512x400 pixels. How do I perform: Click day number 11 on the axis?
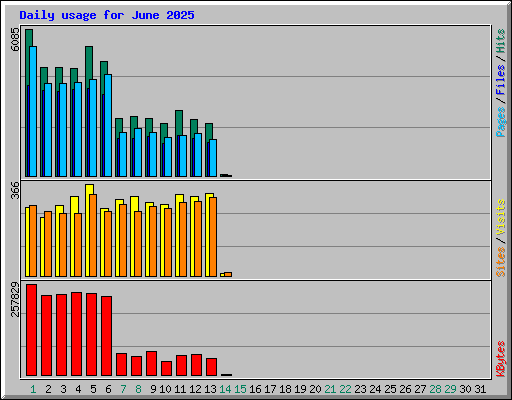[180, 389]
